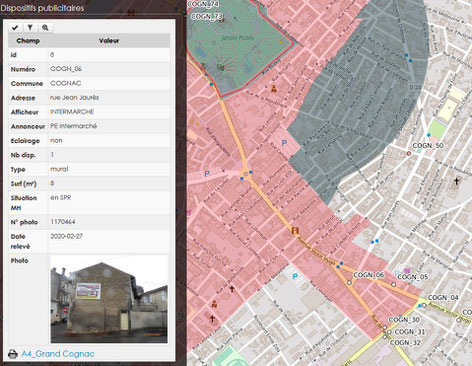Screen dimensions: 472x366
Task: Click the church cross icon on the map's right edge
Action: tap(457, 181)
